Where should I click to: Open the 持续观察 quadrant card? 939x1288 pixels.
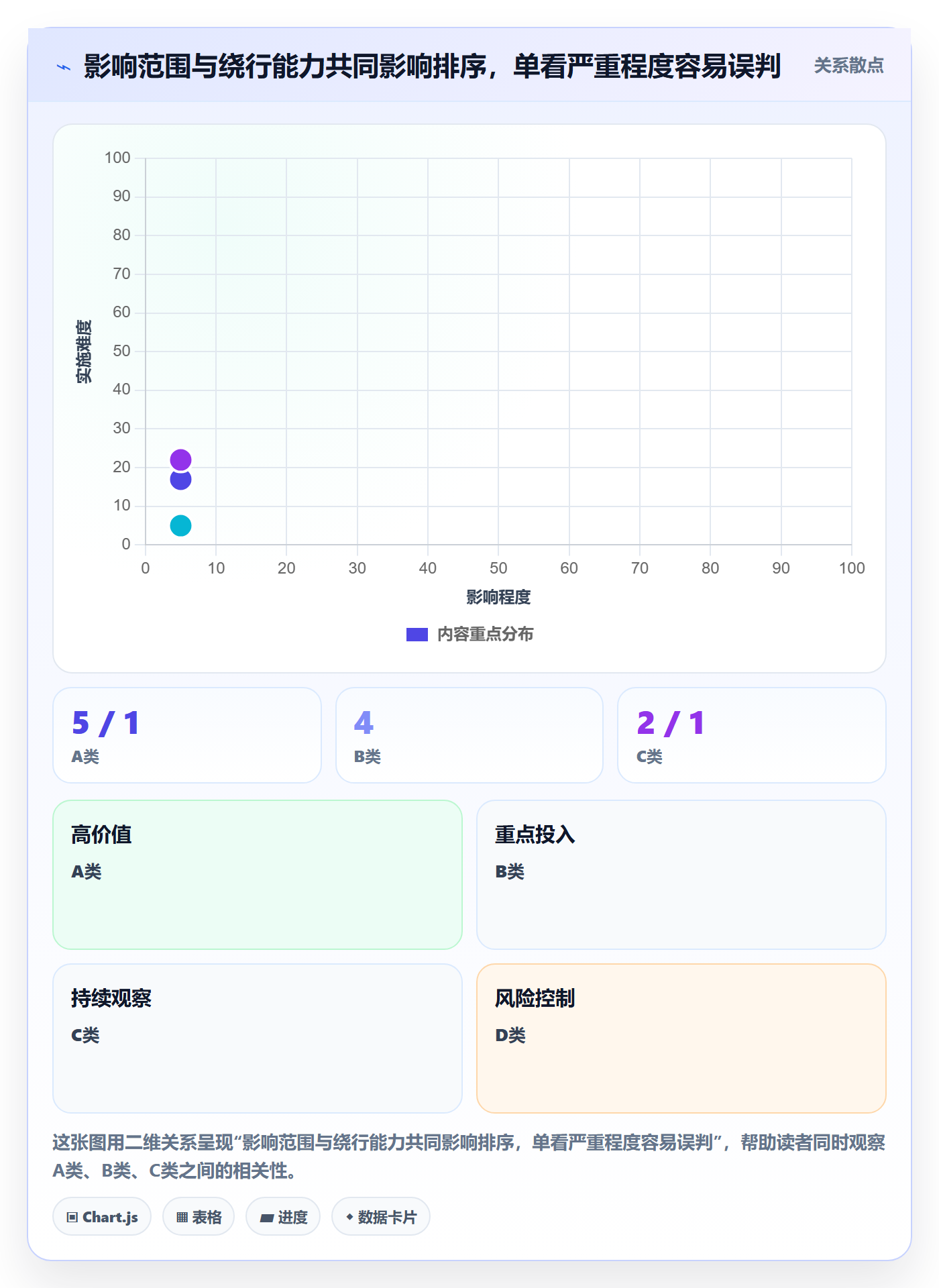click(x=258, y=1038)
